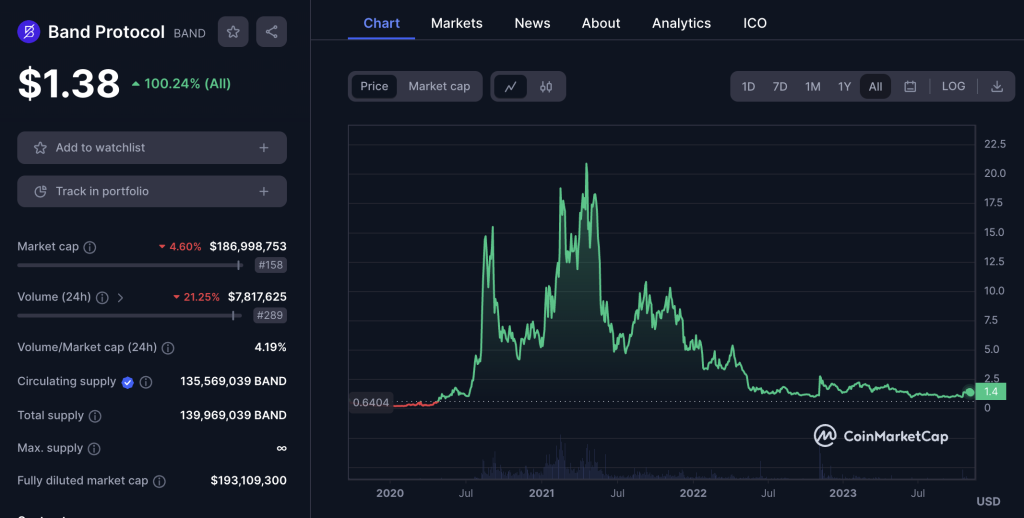
Task: Click the 4.60% market cap change
Action: point(180,246)
